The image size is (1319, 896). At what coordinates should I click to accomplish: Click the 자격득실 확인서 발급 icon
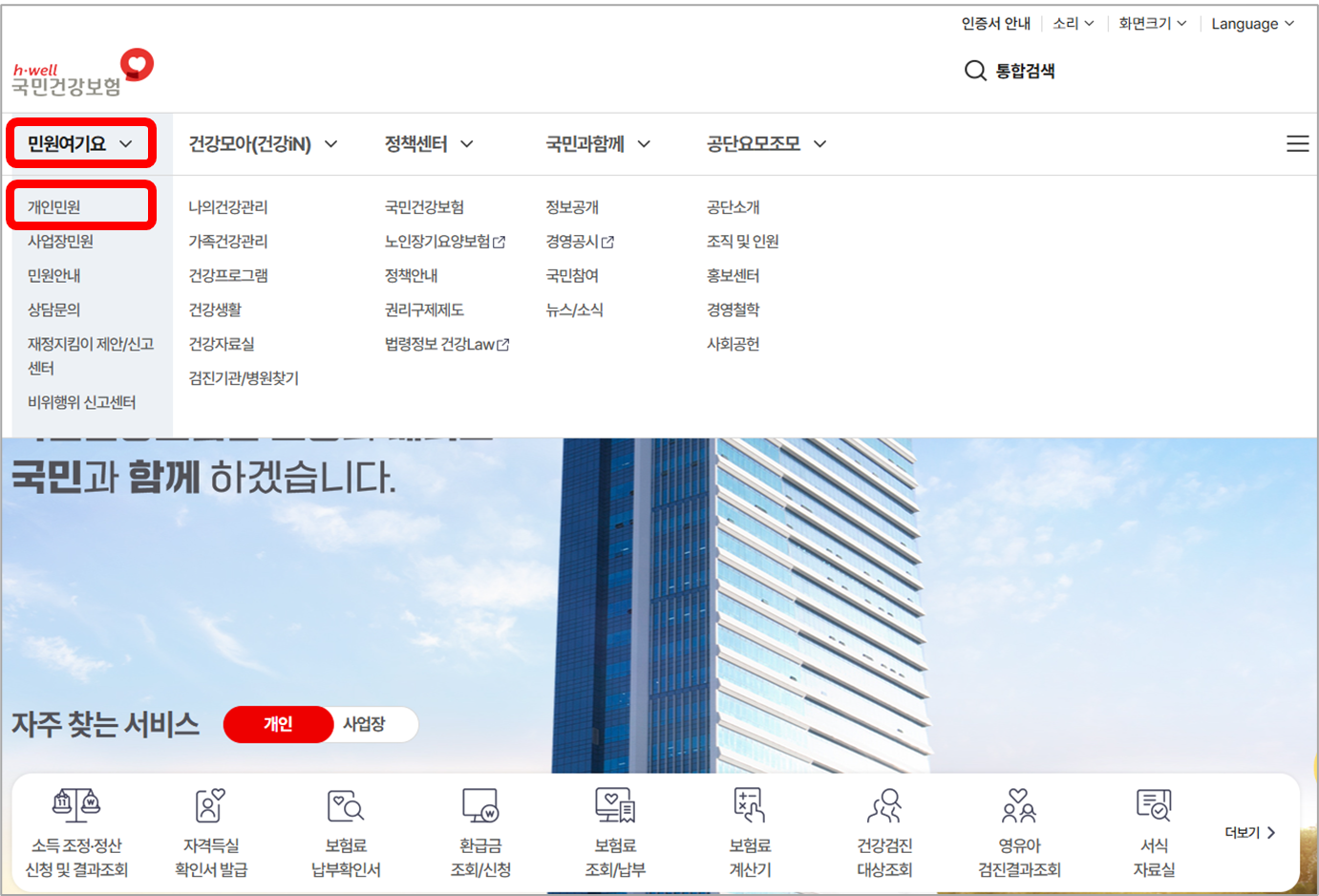click(x=211, y=805)
